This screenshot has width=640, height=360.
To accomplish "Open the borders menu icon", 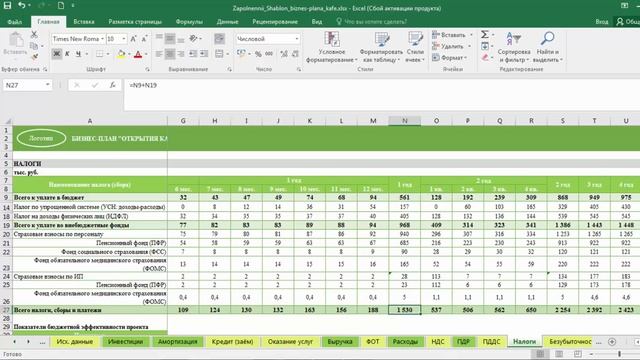I will click(x=99, y=54).
